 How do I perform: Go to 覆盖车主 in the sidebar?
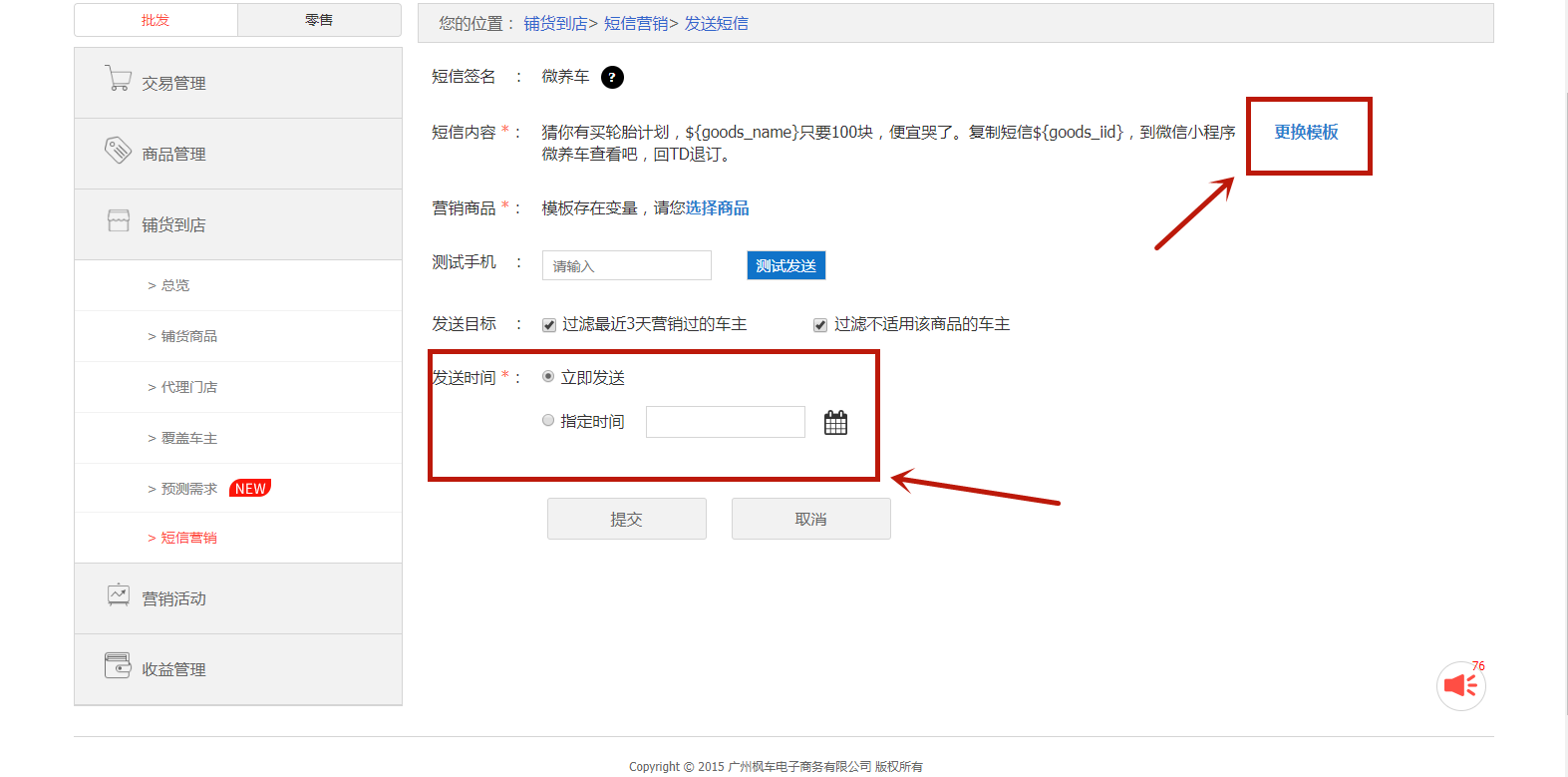189,438
